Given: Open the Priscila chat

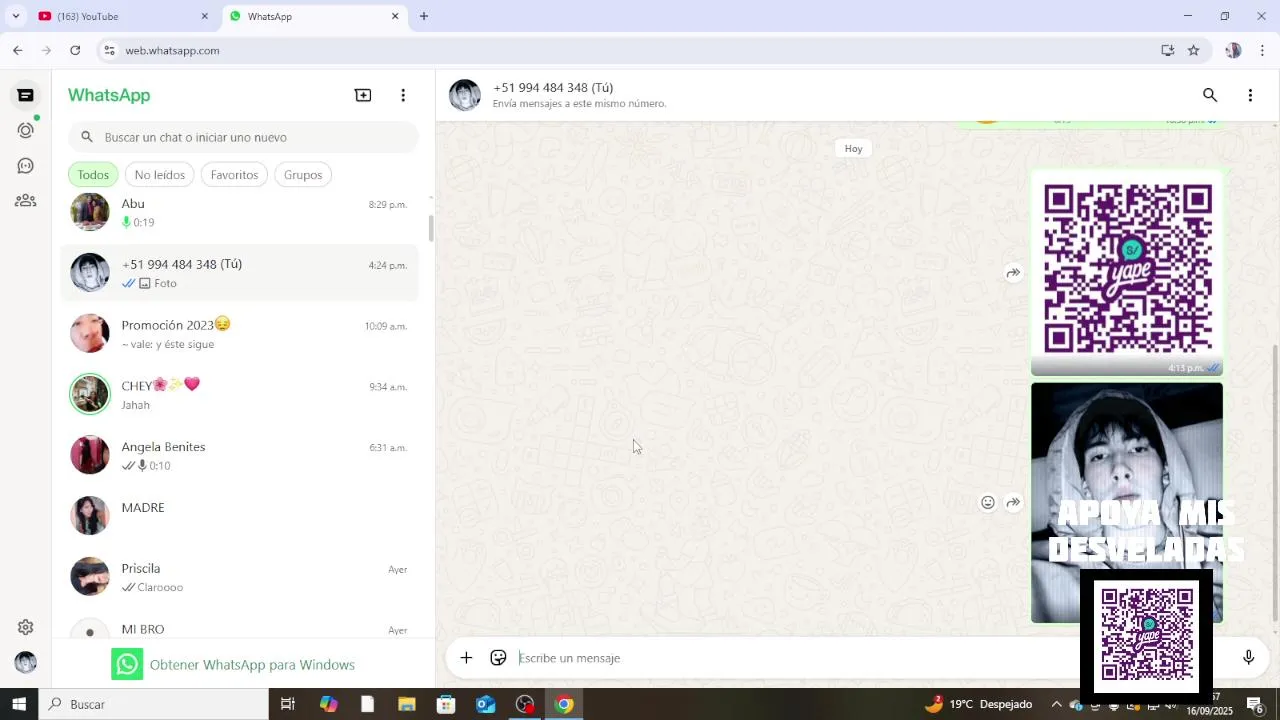Looking at the screenshot, I should pos(240,577).
